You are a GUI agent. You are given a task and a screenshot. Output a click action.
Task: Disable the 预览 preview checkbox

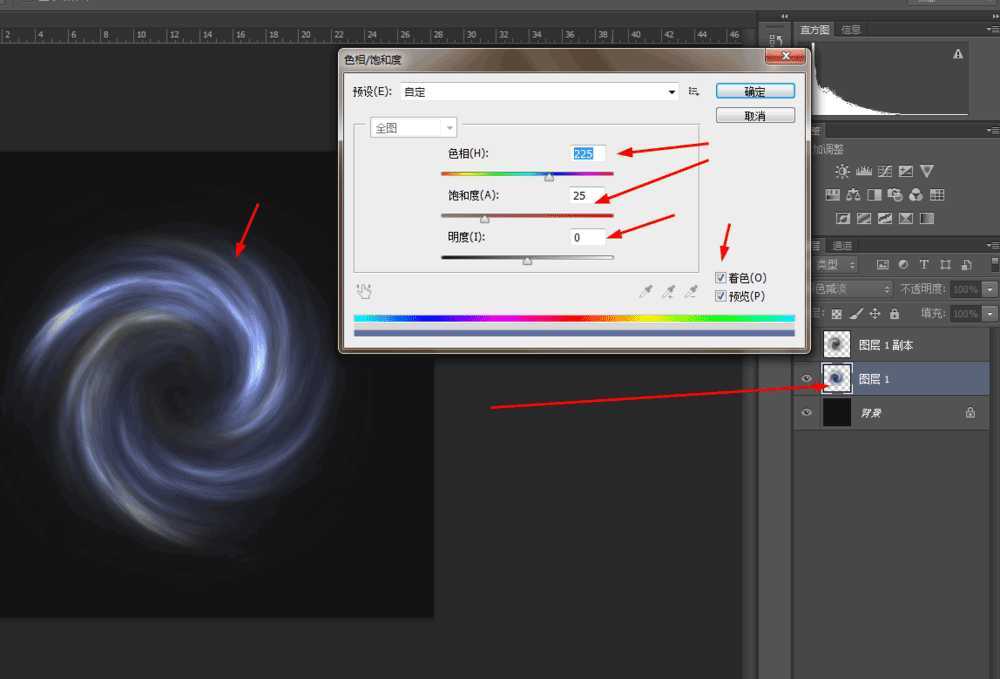(x=721, y=295)
